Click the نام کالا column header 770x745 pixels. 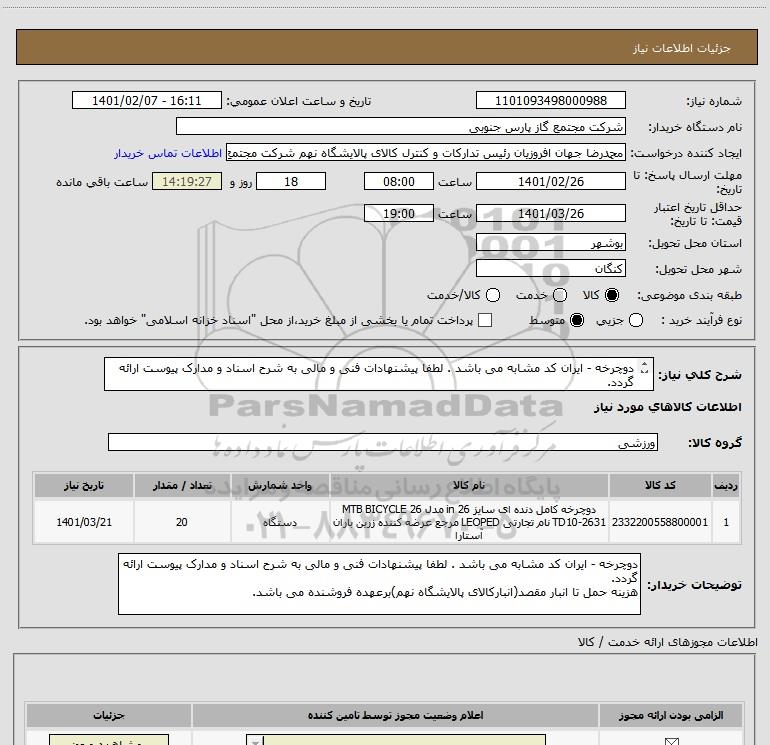[x=469, y=485]
